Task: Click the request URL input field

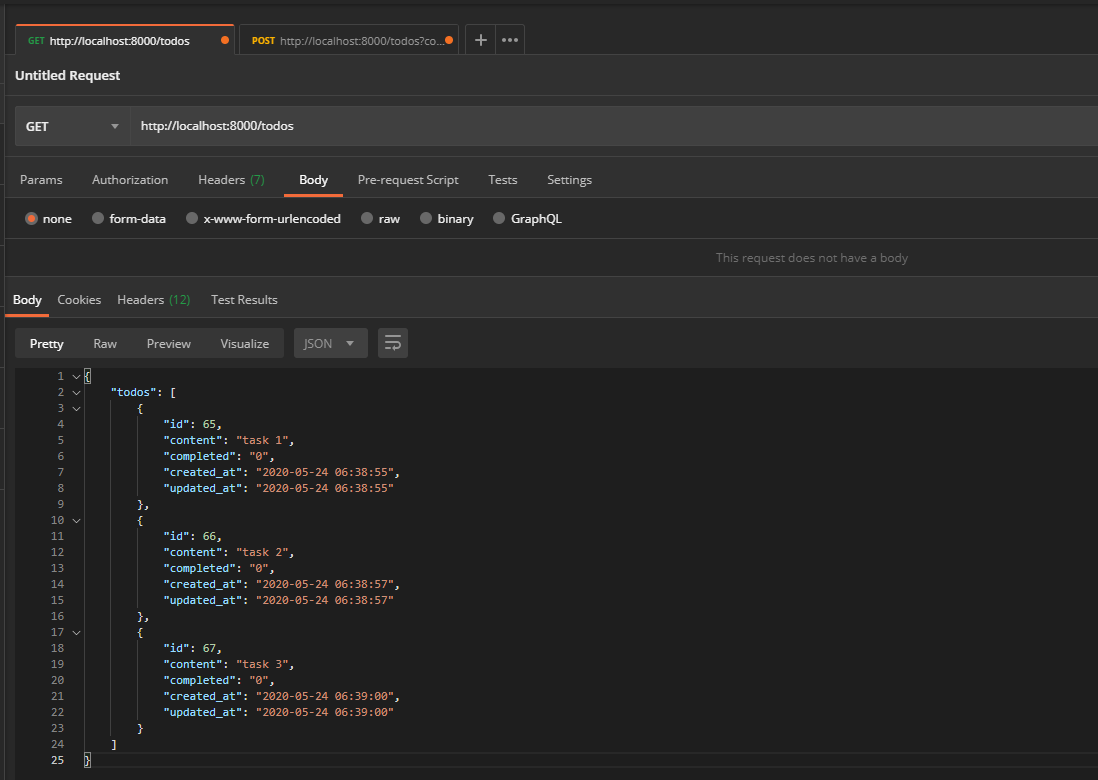Action: tap(600, 127)
